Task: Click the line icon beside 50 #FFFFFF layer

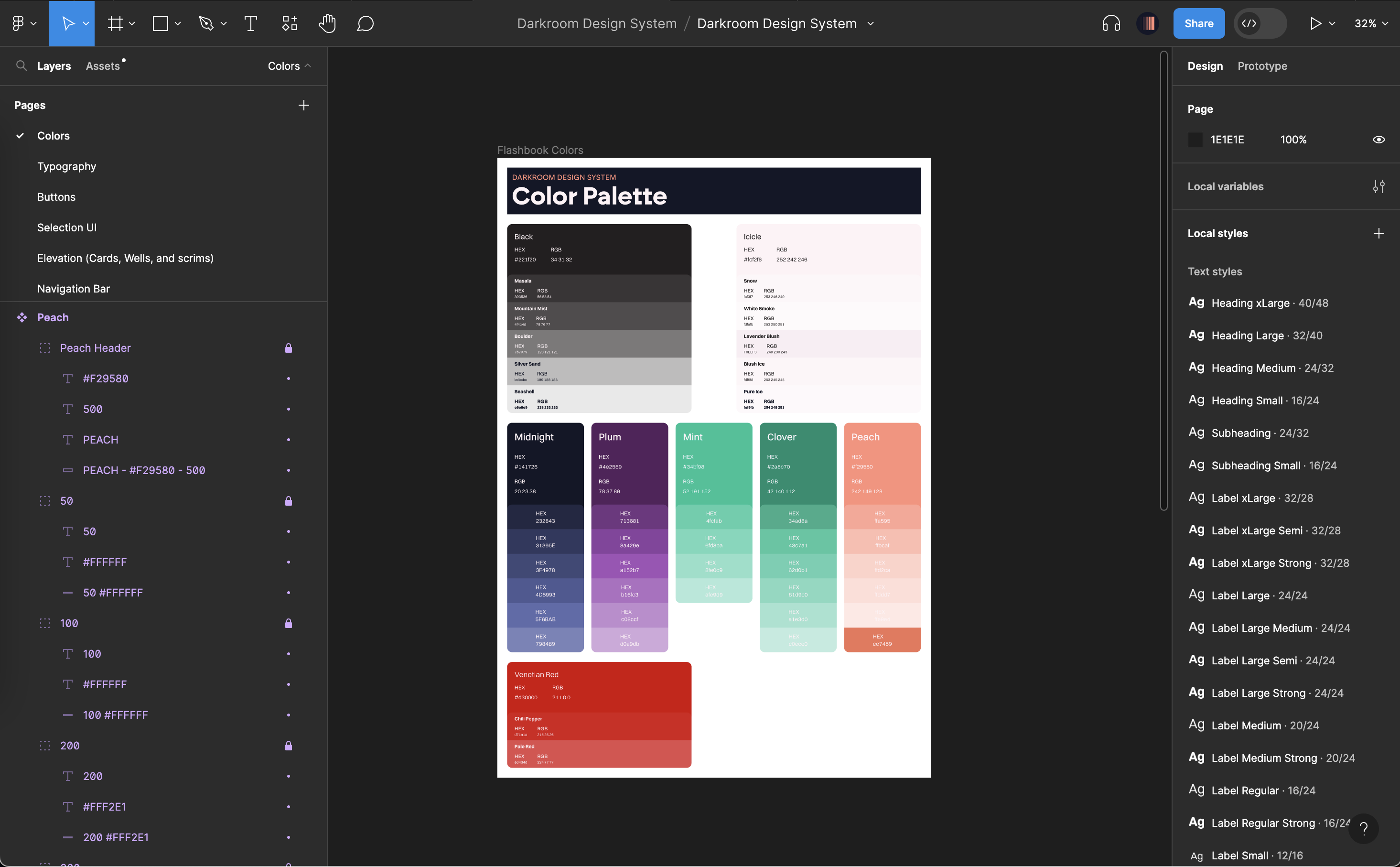Action: [x=68, y=592]
